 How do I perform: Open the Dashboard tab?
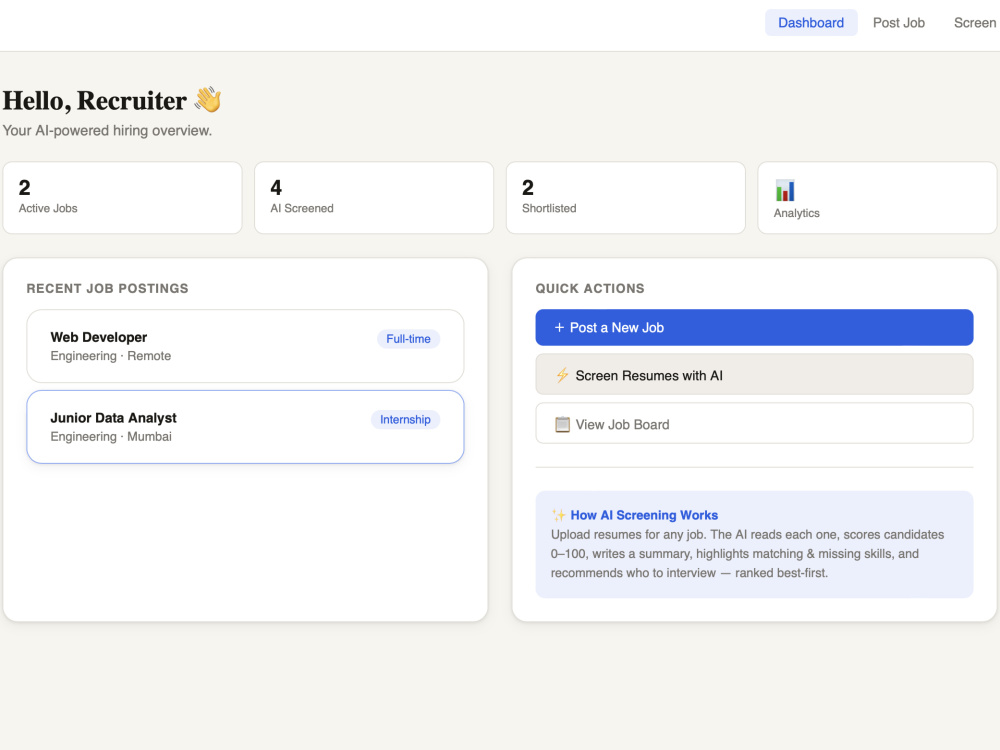[811, 23]
